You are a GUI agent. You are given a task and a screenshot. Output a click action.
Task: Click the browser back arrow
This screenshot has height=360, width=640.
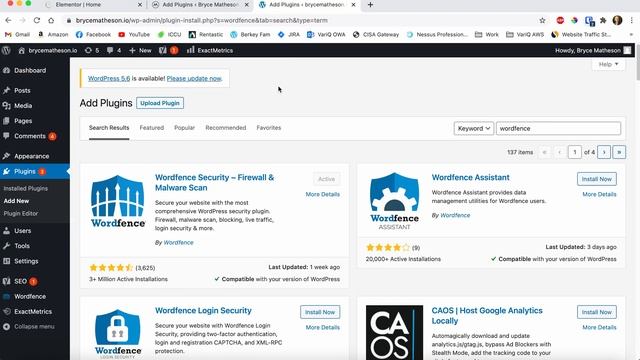pos(8,20)
